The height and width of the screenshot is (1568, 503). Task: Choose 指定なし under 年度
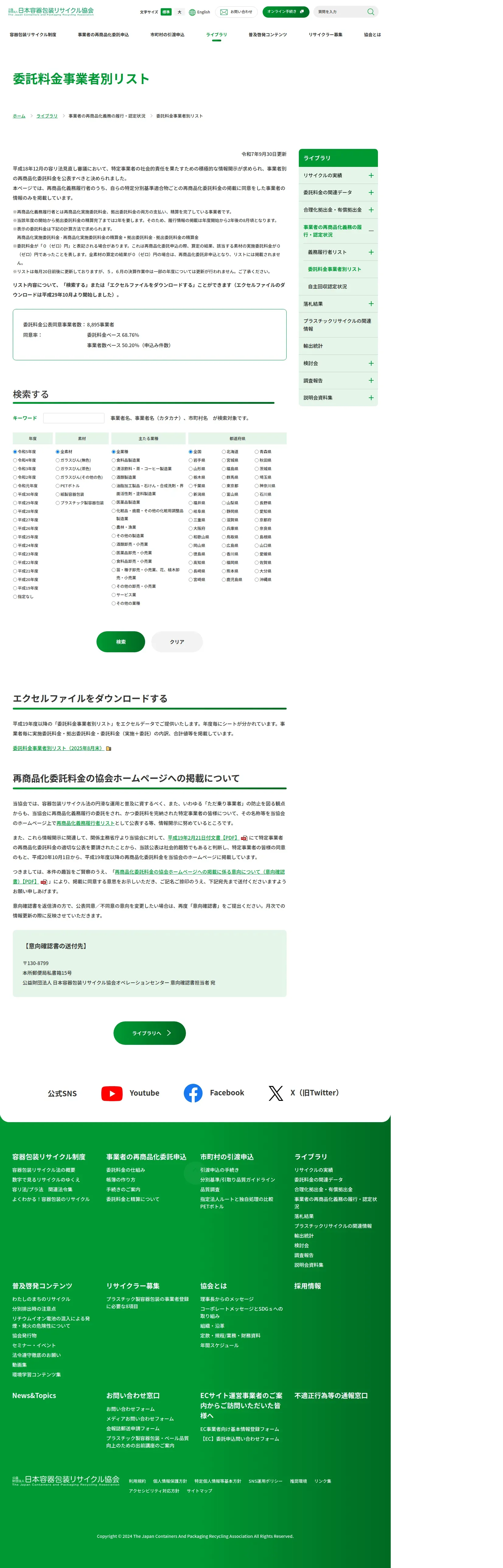coord(15,597)
